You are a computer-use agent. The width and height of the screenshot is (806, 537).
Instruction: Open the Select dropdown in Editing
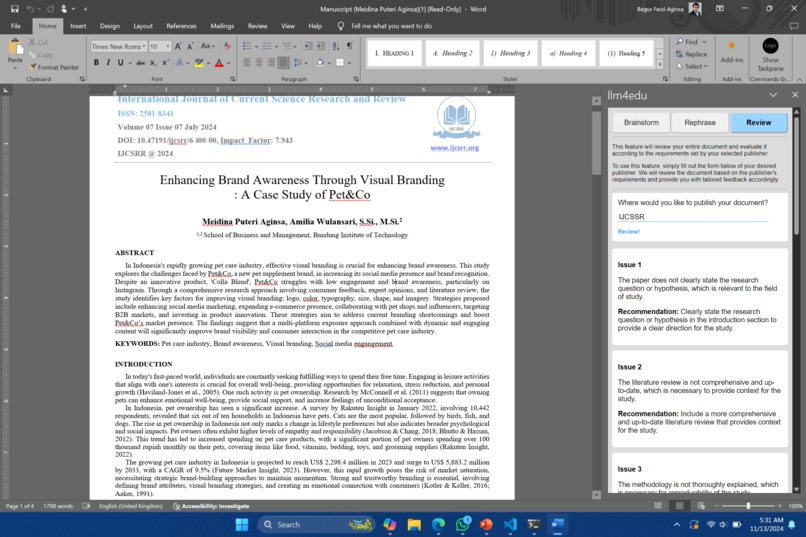pos(692,66)
